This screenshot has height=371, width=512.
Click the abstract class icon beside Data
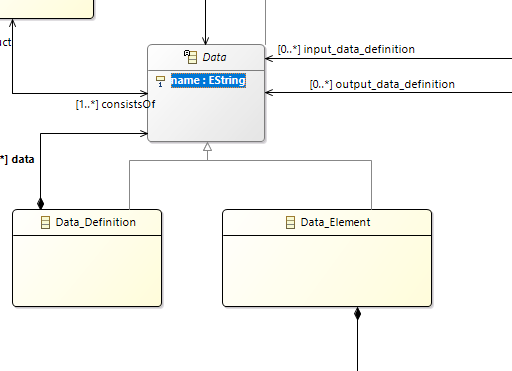point(191,57)
